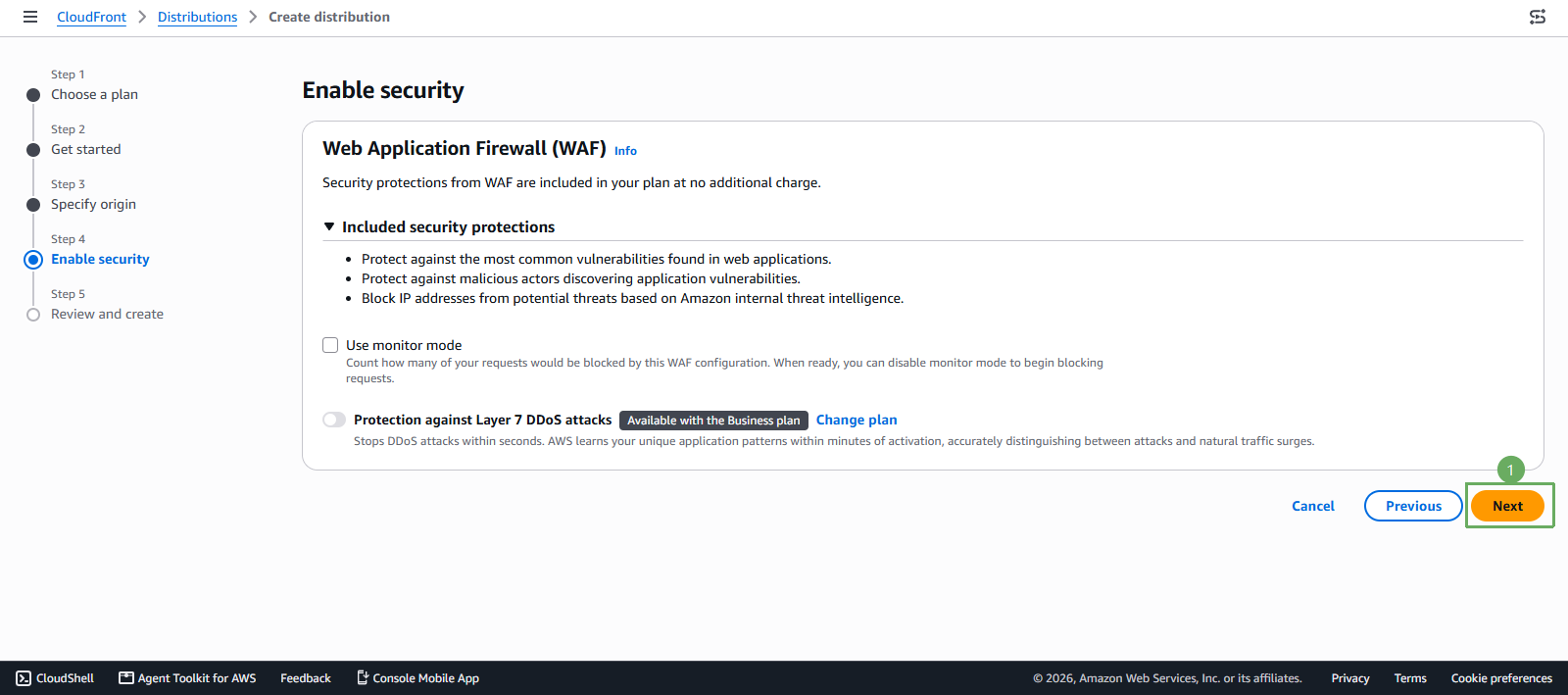Viewport: 1568px width, 695px height.
Task: Open the Change plan link
Action: coord(857,420)
